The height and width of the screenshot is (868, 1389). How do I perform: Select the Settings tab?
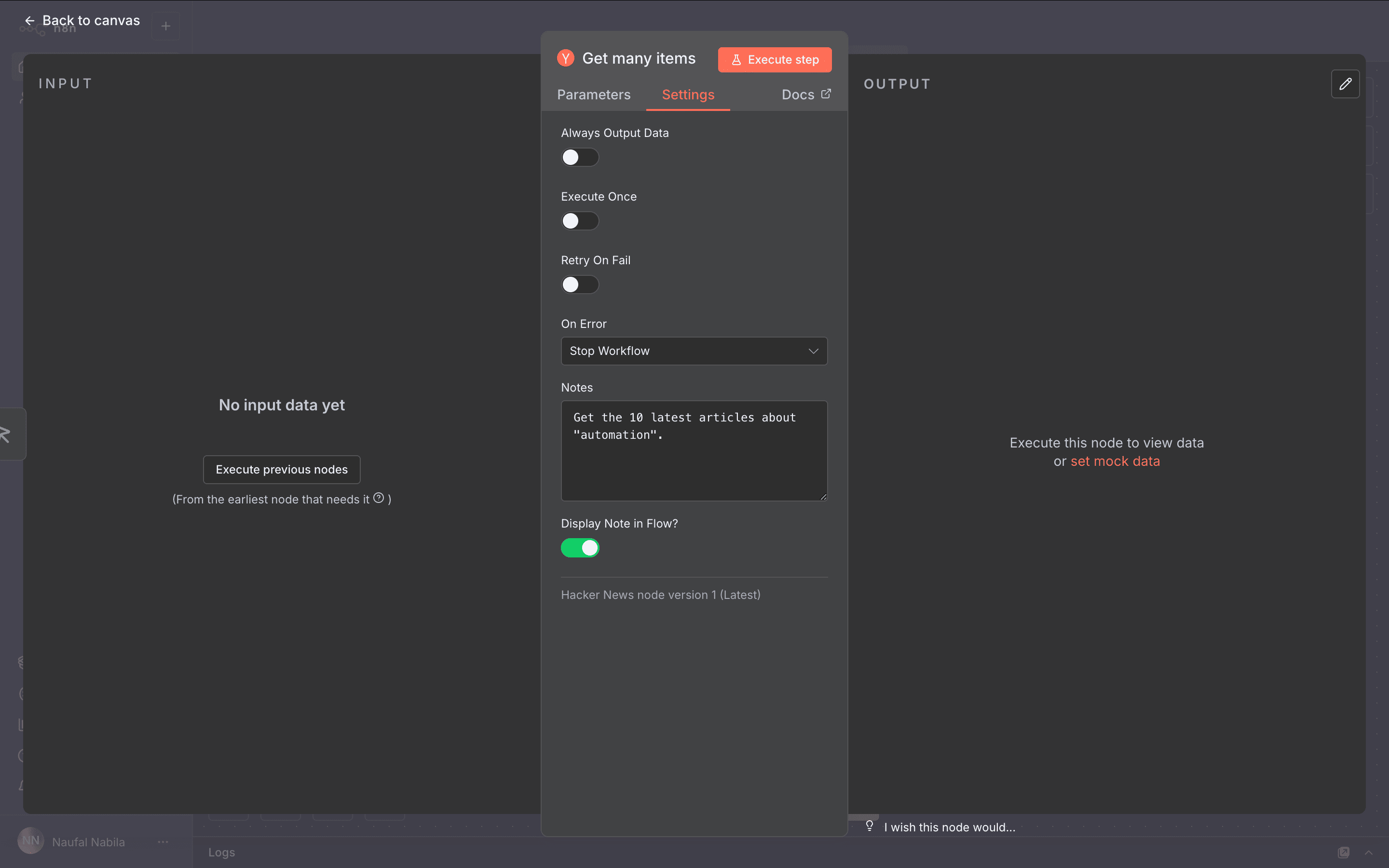point(688,95)
